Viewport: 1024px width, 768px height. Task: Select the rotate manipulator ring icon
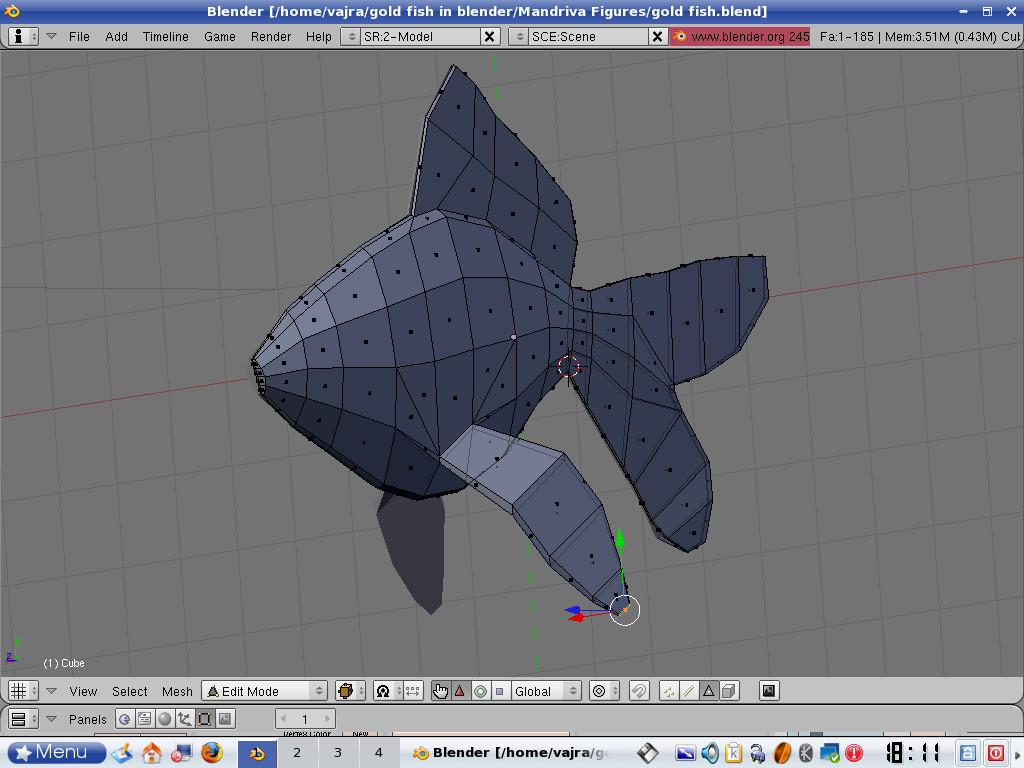coord(480,691)
